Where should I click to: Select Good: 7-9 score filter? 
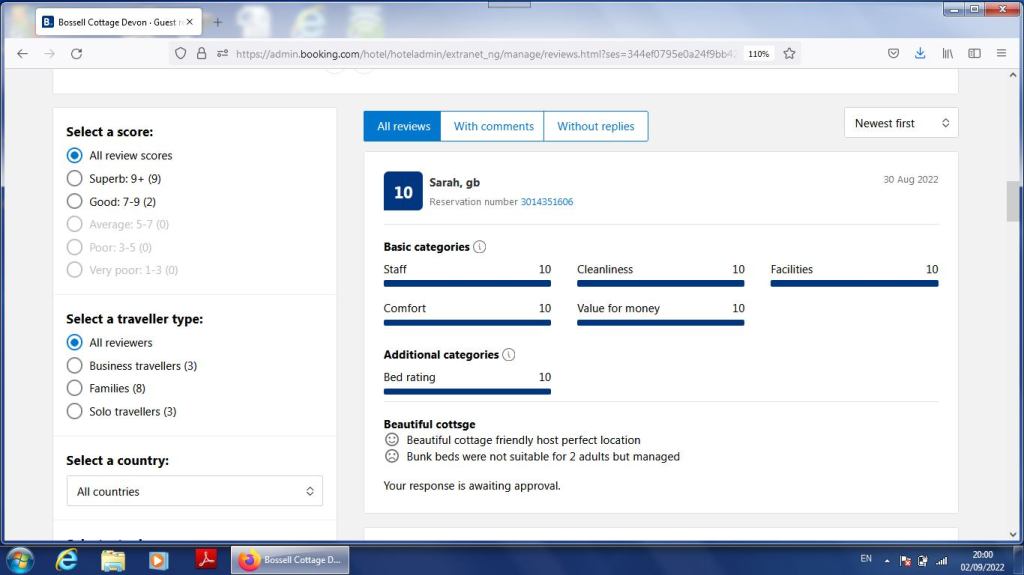(x=74, y=202)
